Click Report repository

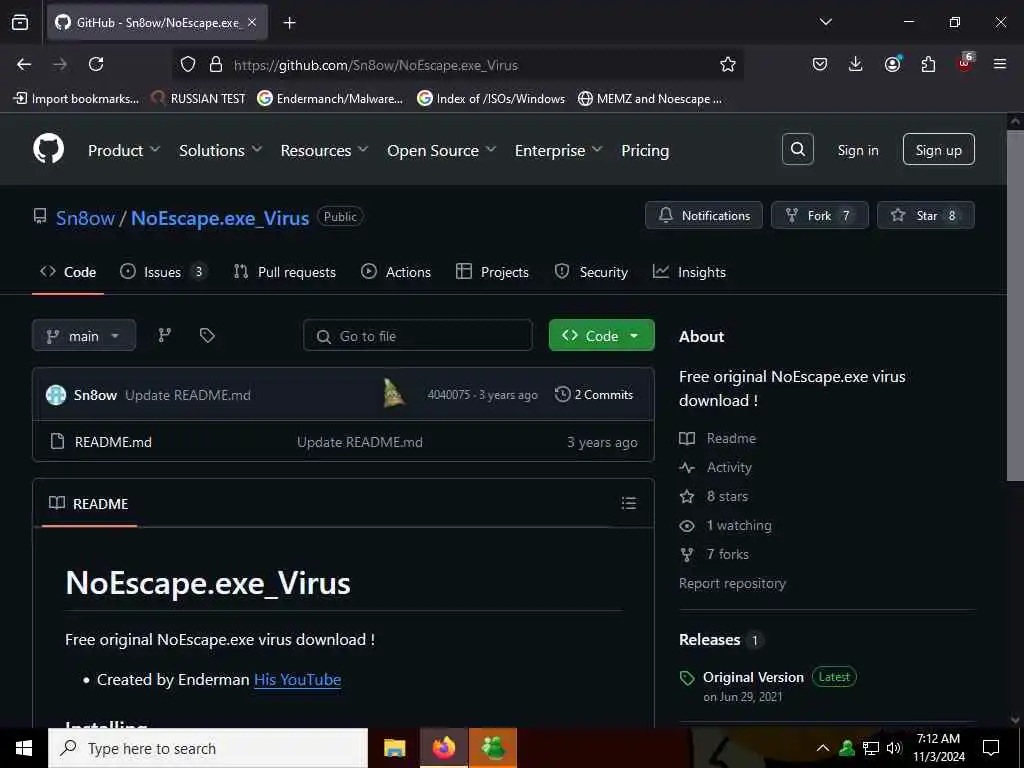[732, 583]
